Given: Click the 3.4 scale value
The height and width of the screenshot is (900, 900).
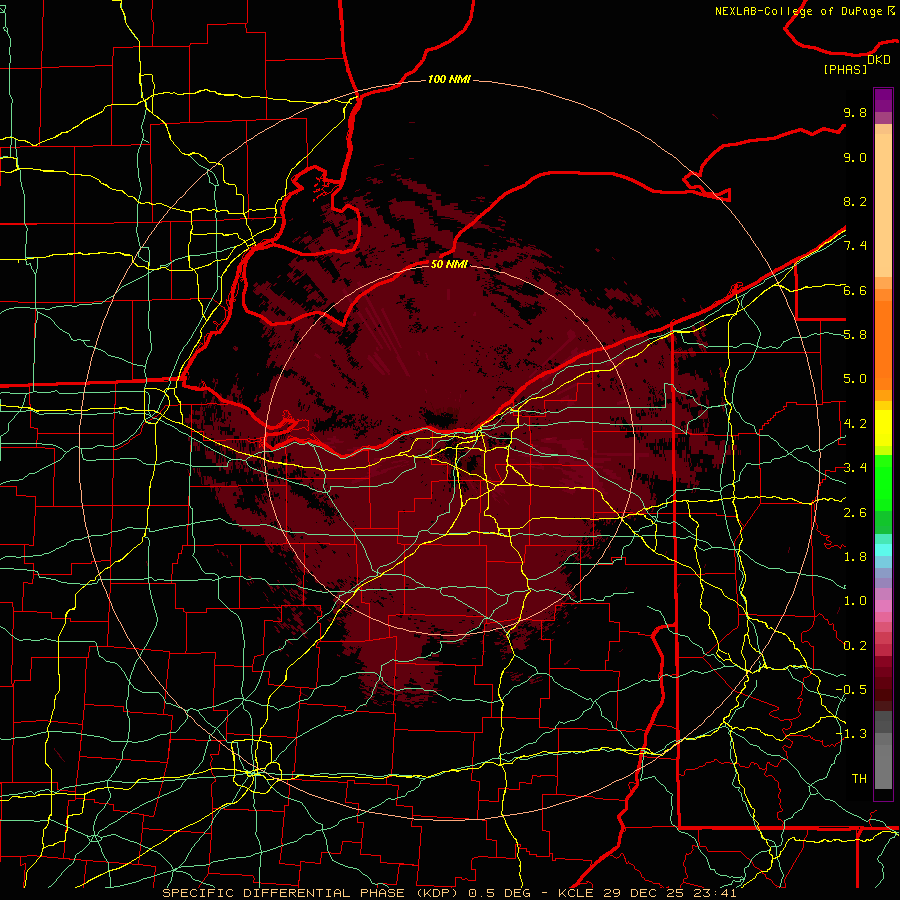Looking at the screenshot, I should (855, 468).
